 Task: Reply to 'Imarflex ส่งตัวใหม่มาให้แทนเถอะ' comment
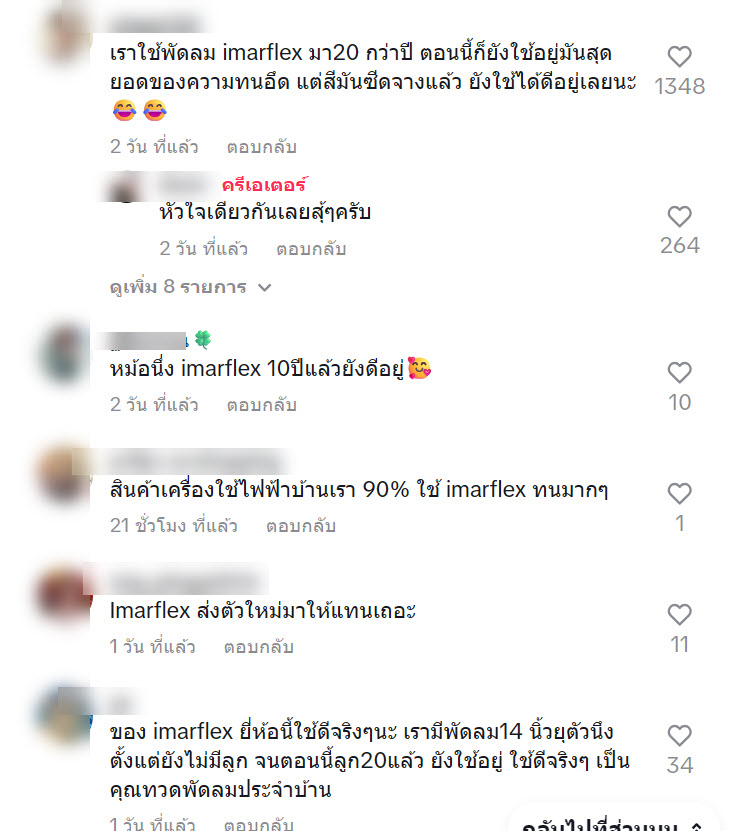258,647
